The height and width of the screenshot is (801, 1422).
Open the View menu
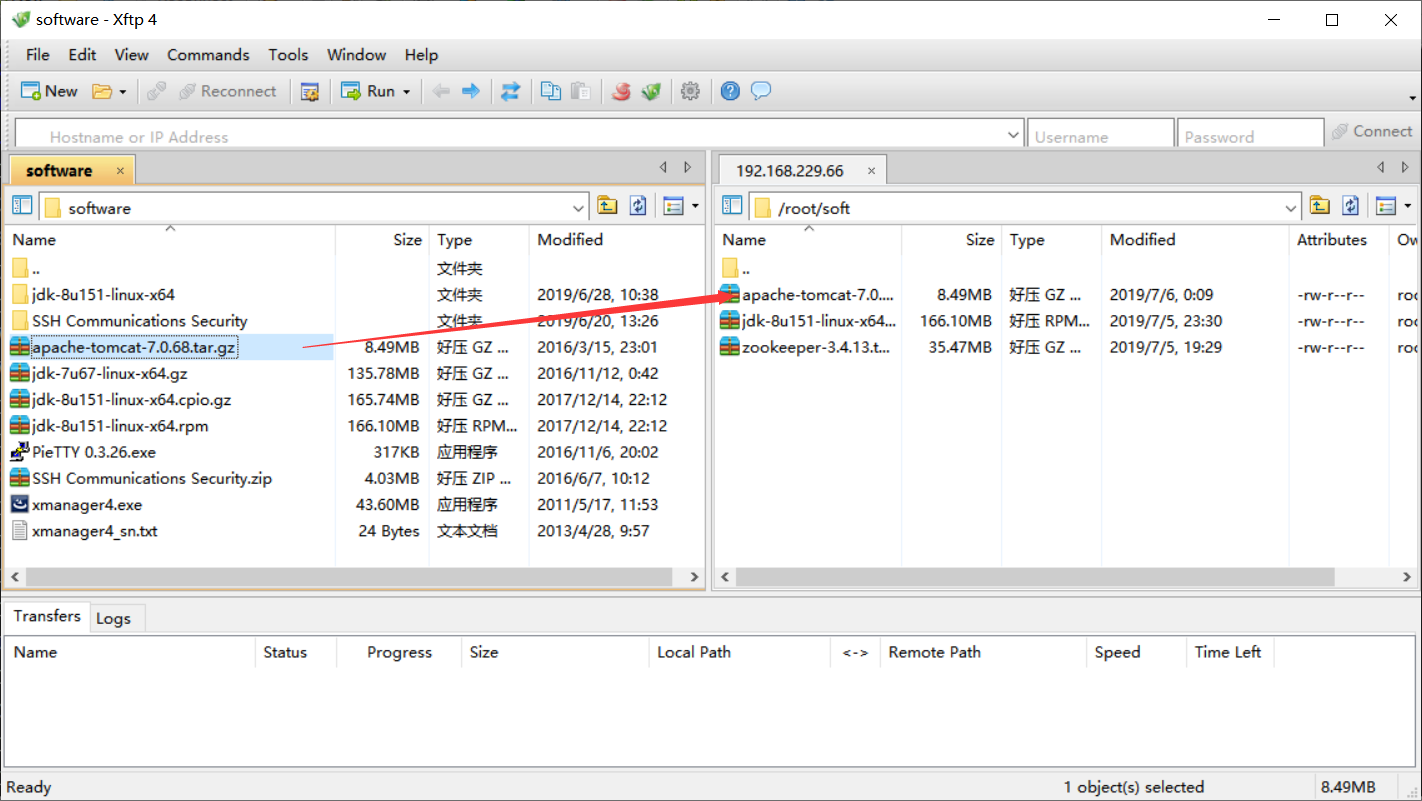(131, 55)
